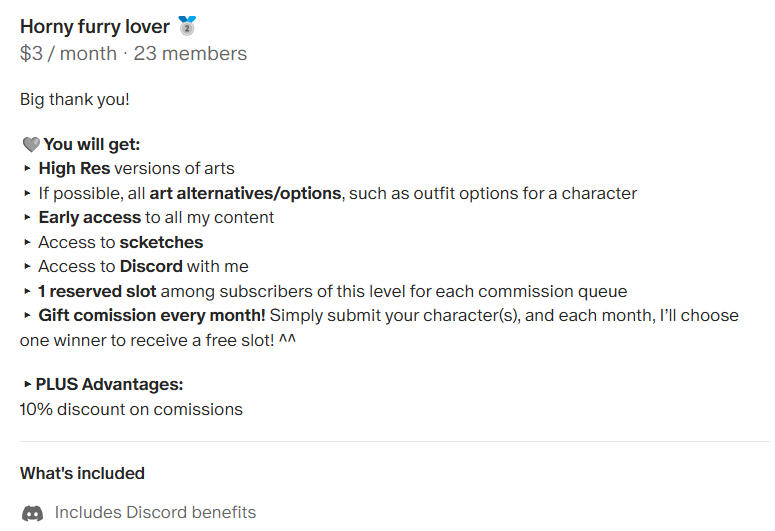
Task: Click the Discord logo icon
Action: 32,513
